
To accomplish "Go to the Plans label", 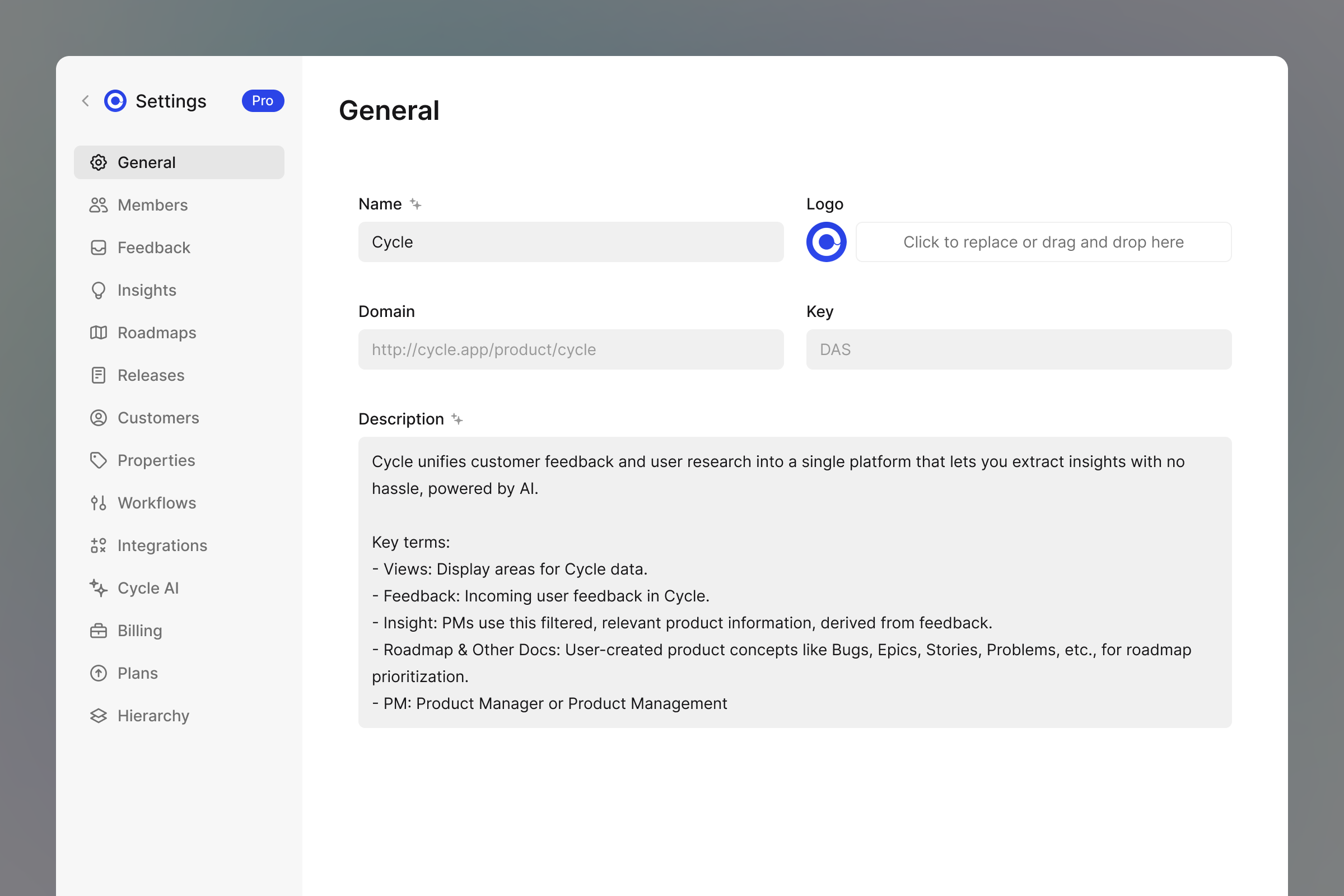I will coord(138,673).
